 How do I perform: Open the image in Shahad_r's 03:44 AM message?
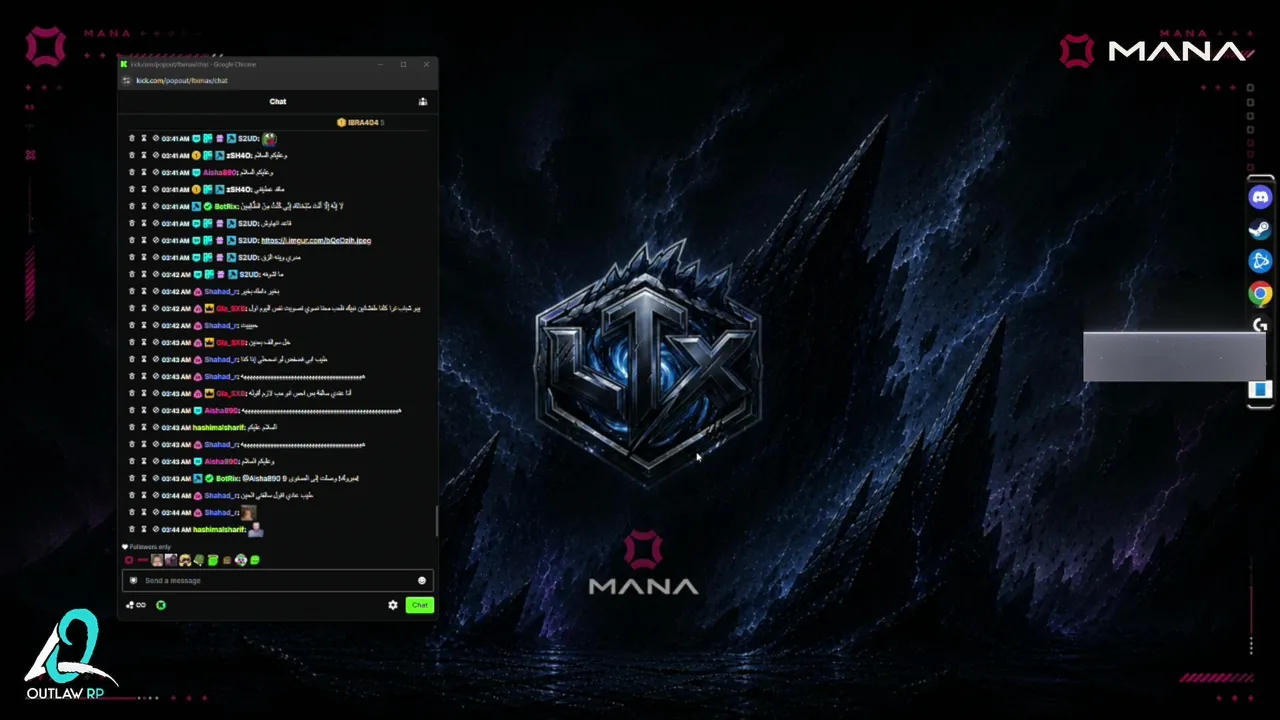[249, 512]
